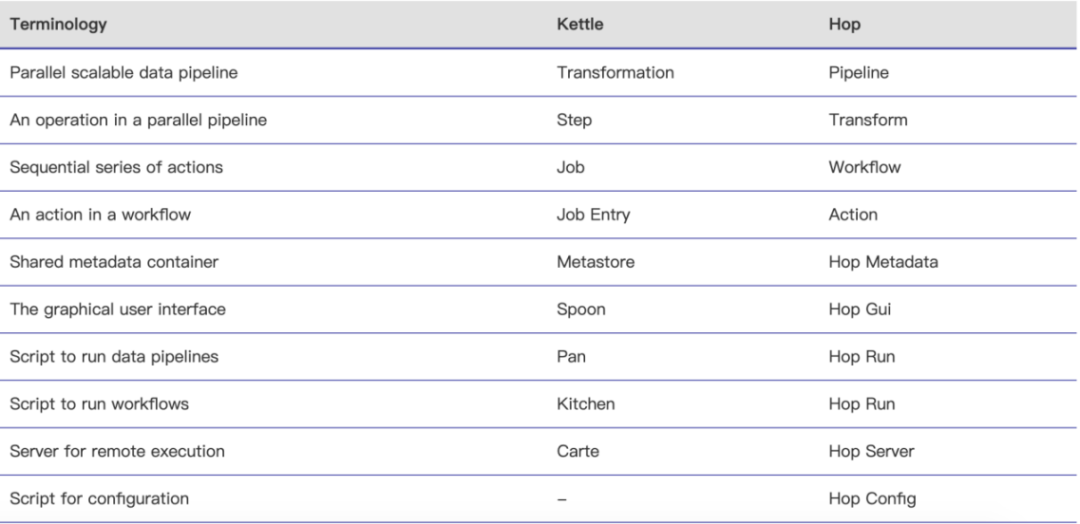
Task: Click the Step cell in Kettle column
Action: pyautogui.click(x=574, y=120)
